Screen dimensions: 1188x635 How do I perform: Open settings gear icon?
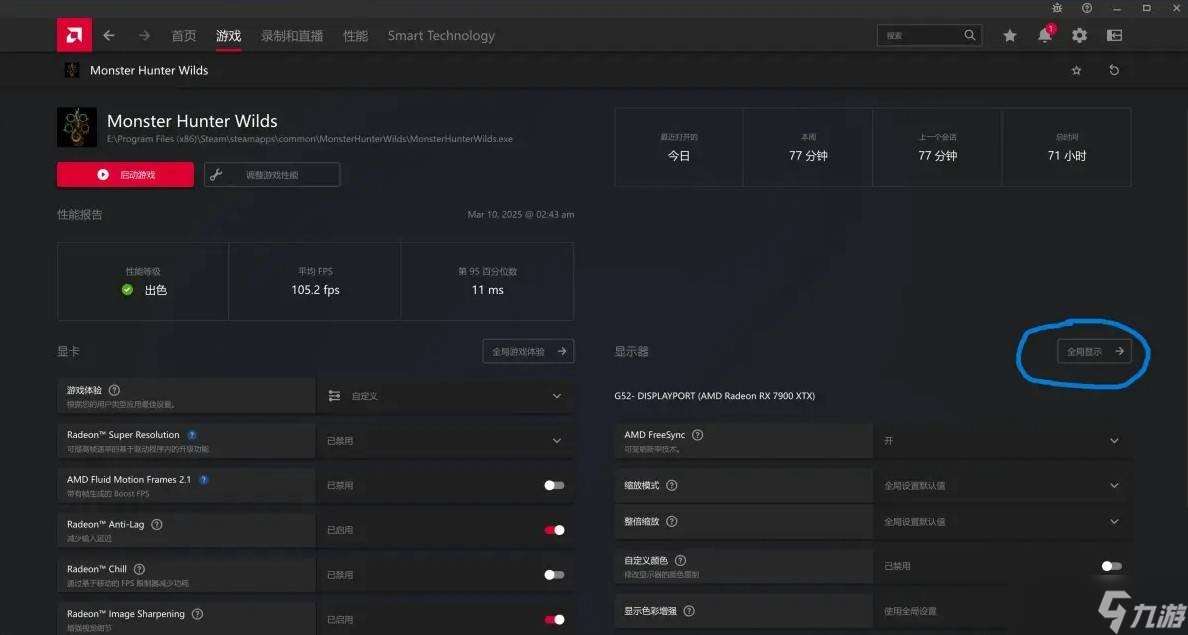click(1080, 36)
